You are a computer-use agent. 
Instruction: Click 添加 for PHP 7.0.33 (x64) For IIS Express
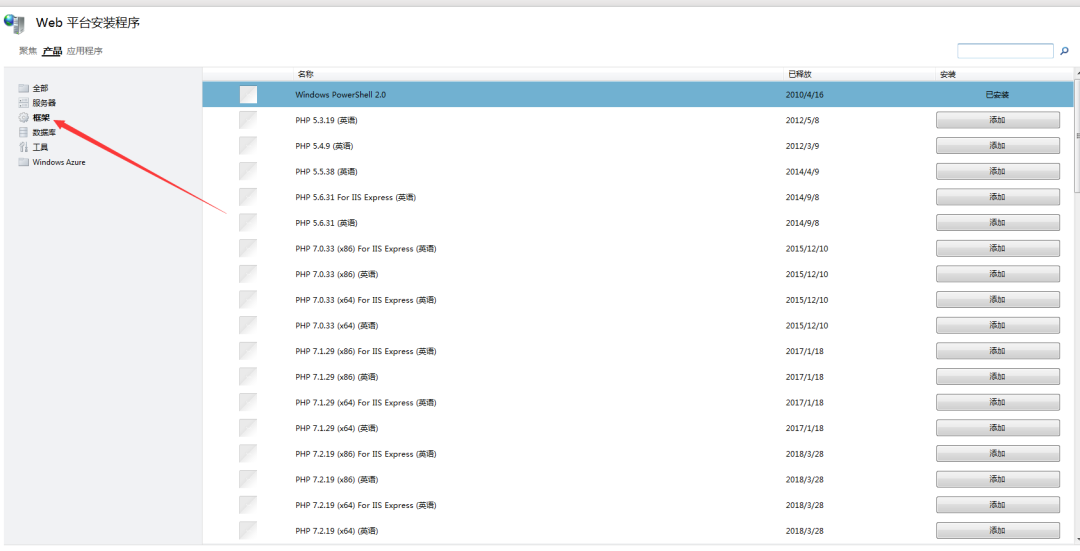pos(997,300)
